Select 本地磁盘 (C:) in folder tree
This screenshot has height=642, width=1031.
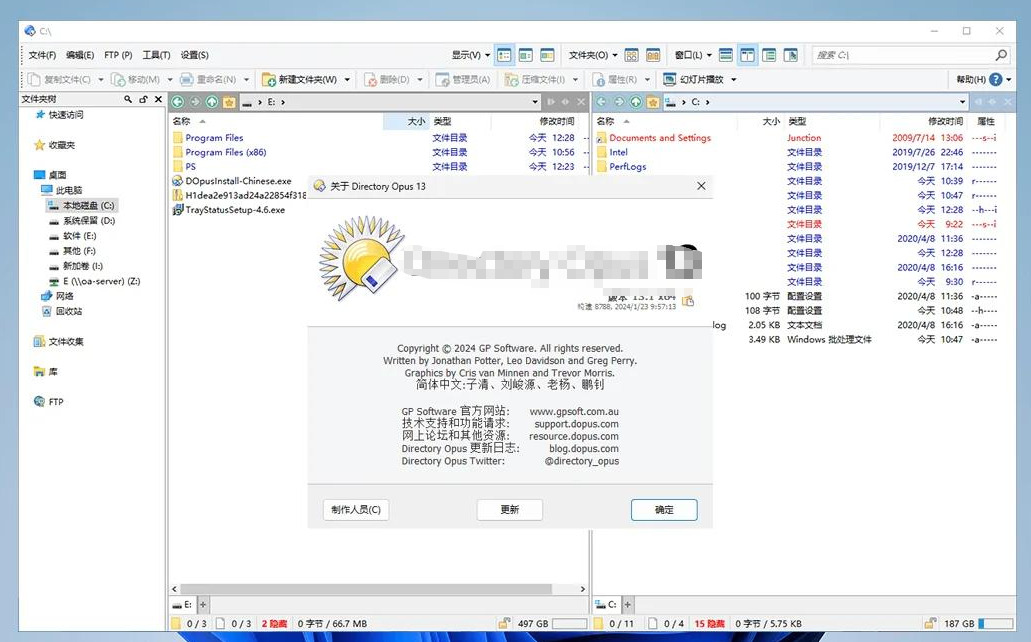point(82,205)
